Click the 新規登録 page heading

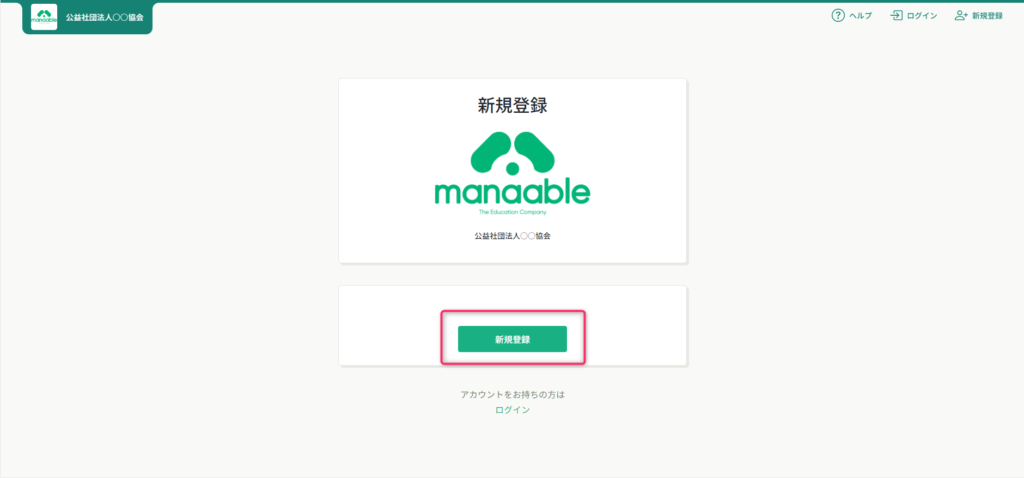click(x=513, y=106)
